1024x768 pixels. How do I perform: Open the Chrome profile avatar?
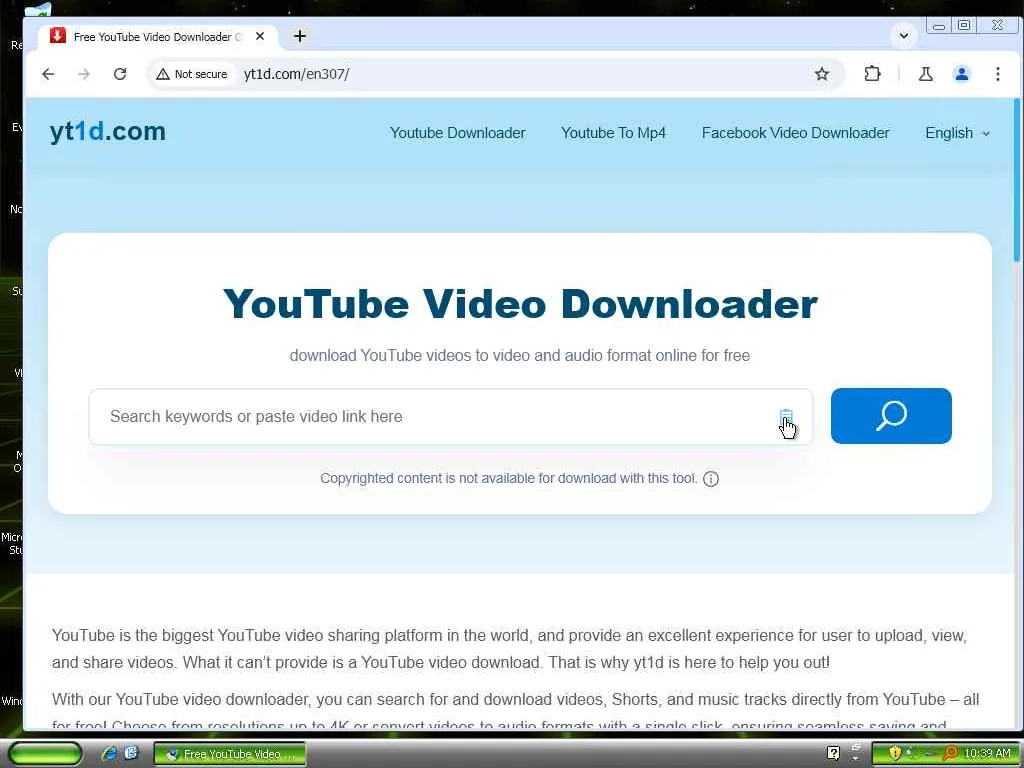[961, 74]
